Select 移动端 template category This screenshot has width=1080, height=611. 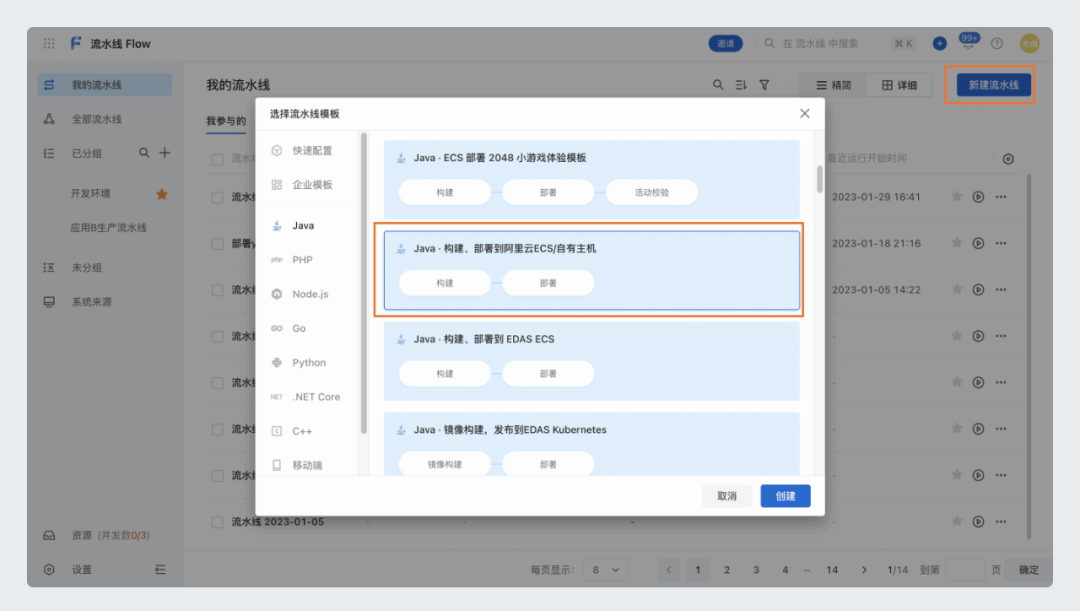[309, 465]
